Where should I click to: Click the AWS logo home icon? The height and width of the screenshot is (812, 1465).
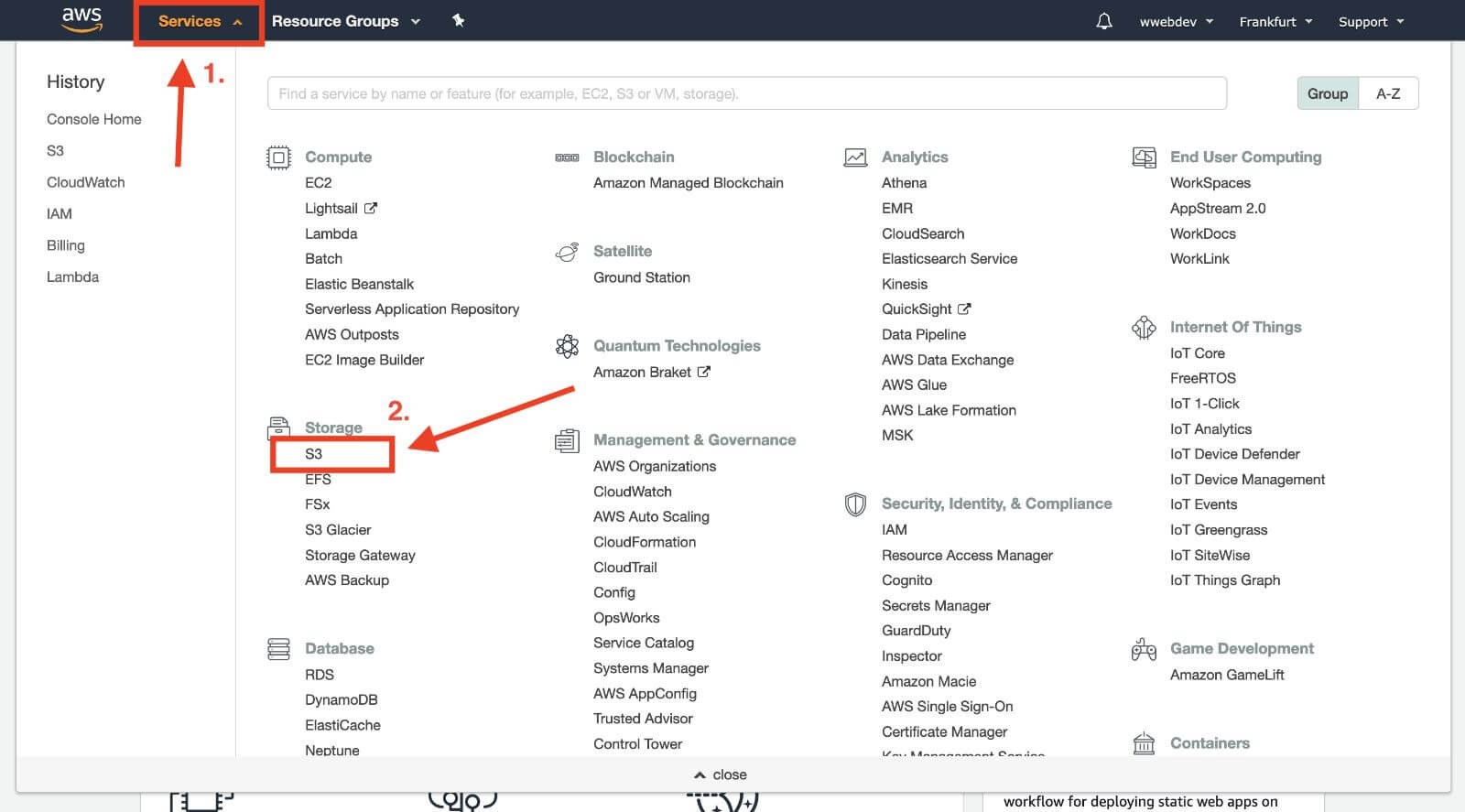tap(81, 20)
